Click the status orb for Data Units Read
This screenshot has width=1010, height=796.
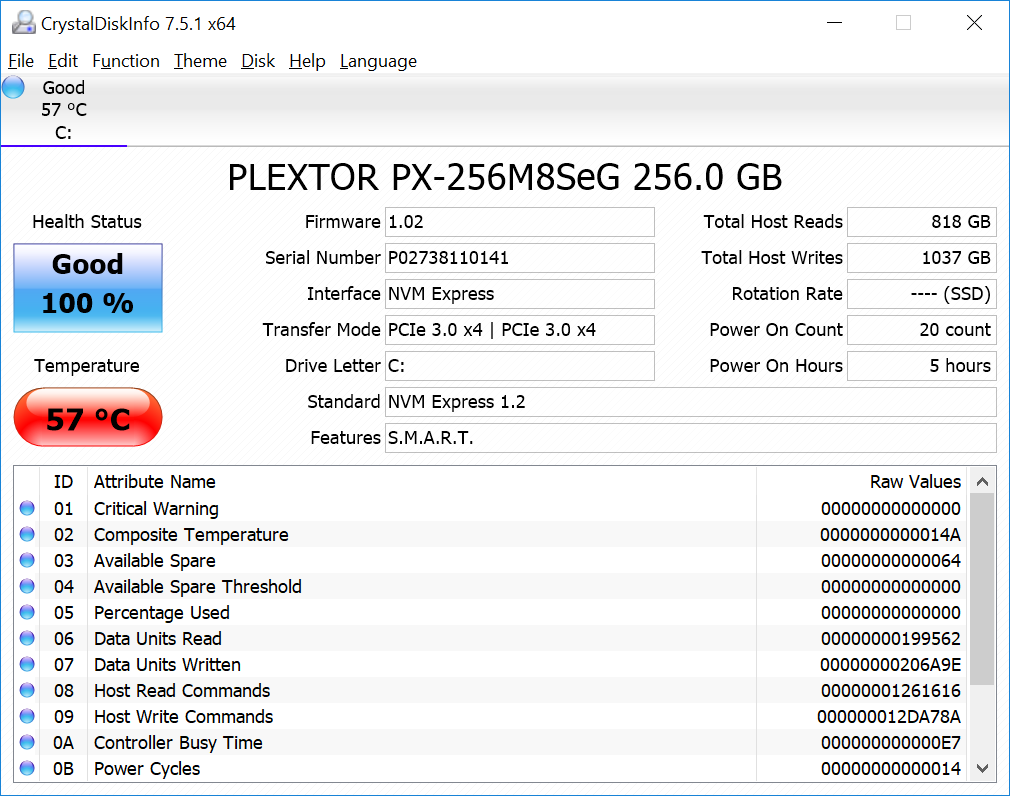[x=27, y=638]
